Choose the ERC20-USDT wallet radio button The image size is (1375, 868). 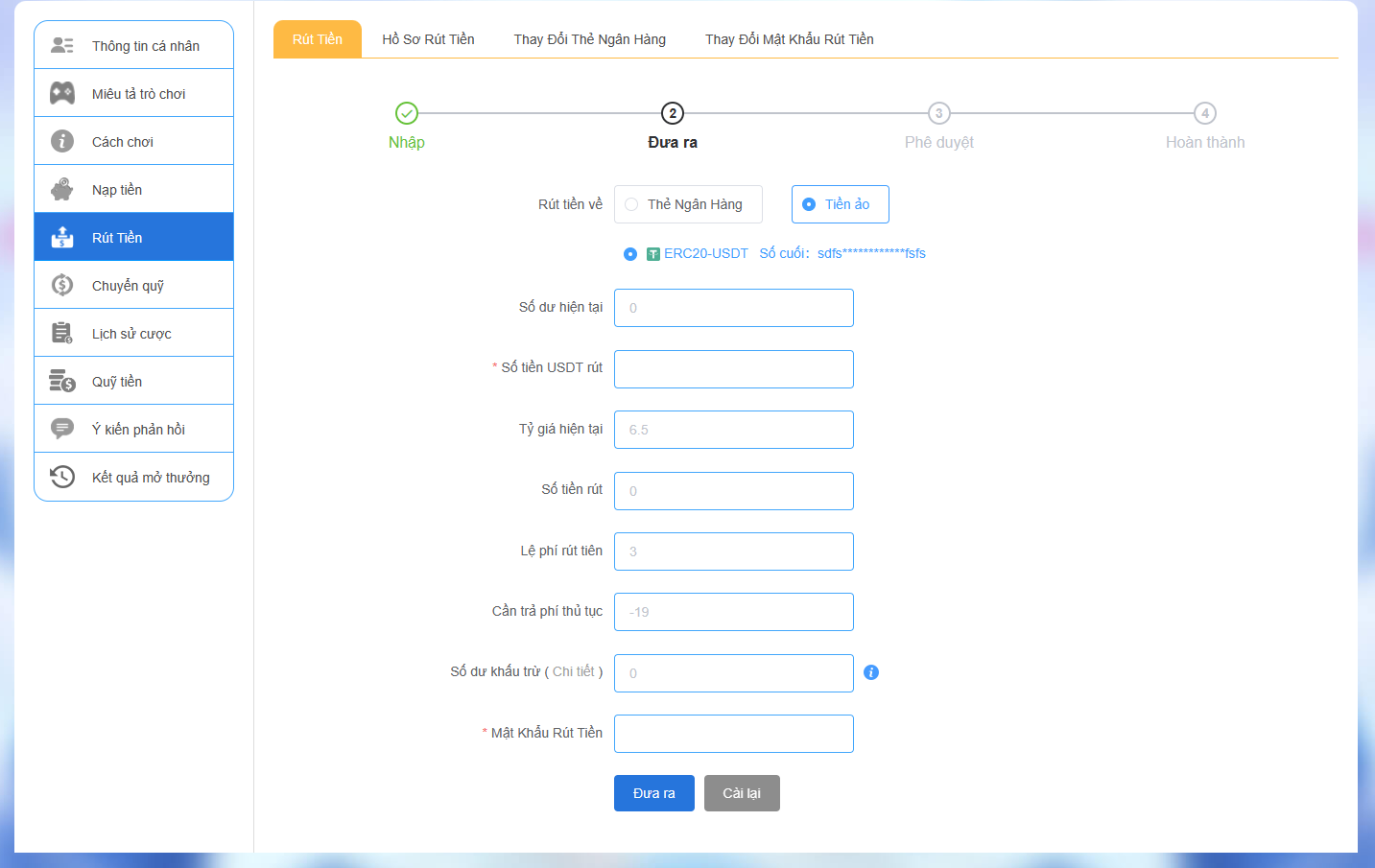[630, 254]
